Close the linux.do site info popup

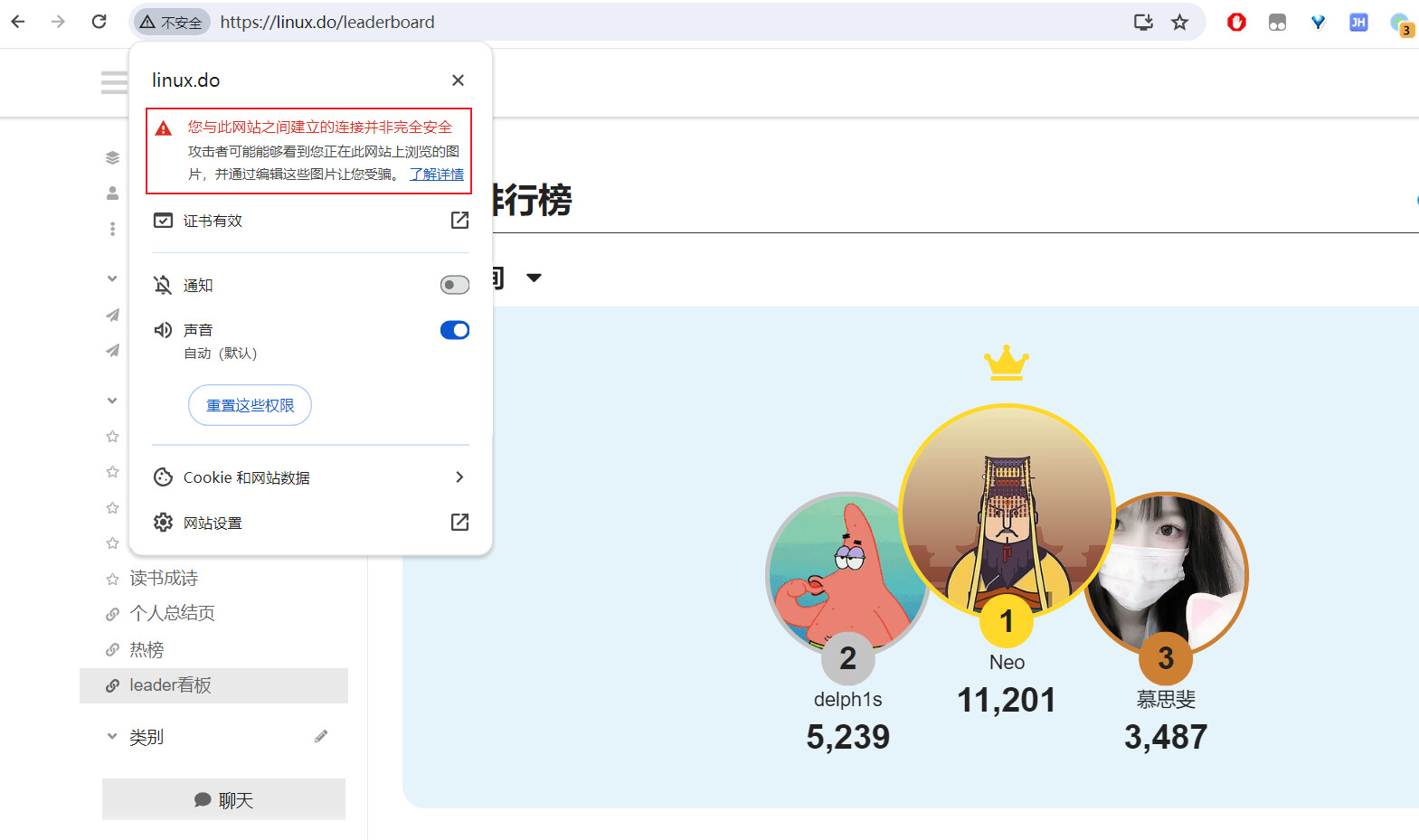pos(458,80)
